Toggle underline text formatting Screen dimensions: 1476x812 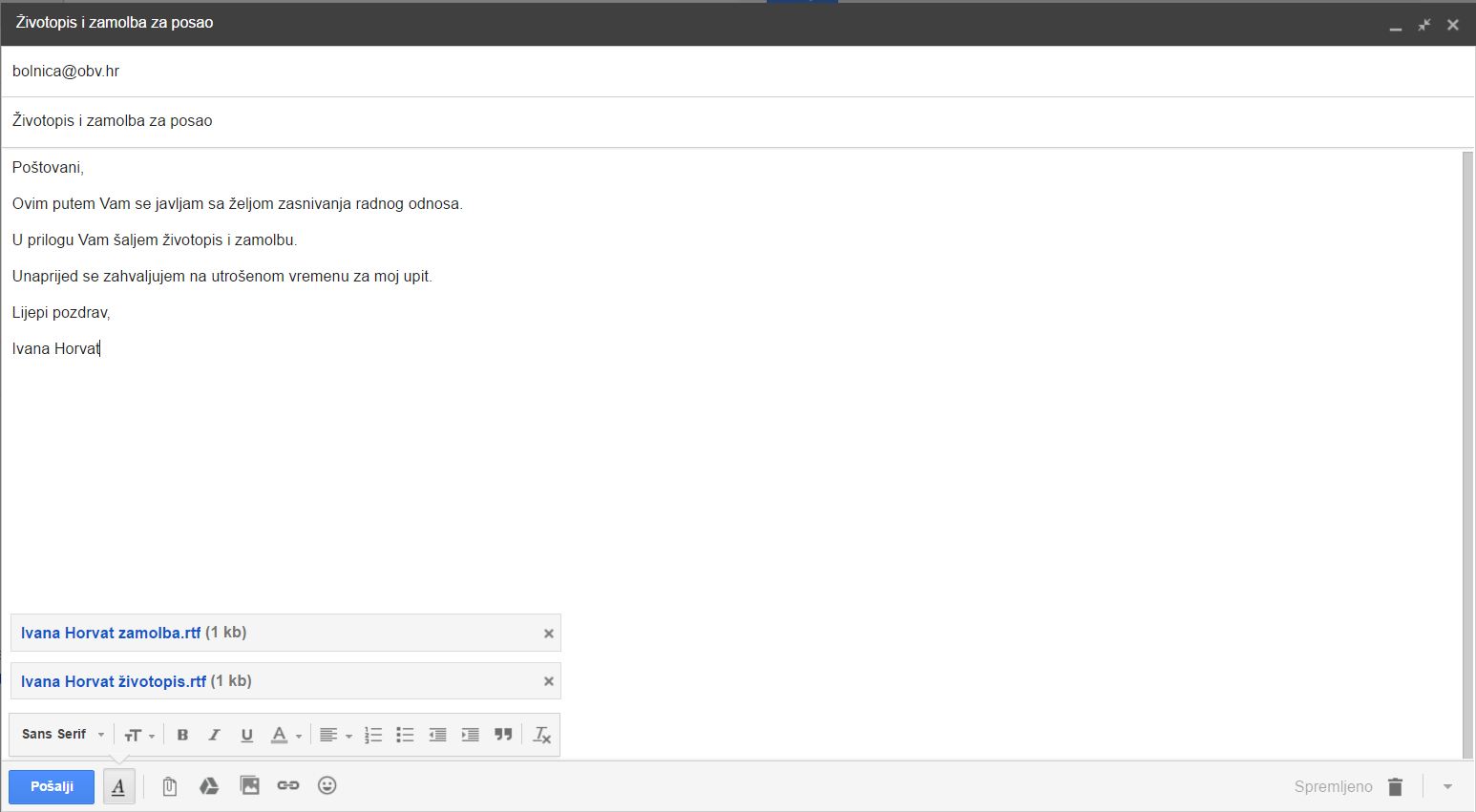click(x=246, y=735)
